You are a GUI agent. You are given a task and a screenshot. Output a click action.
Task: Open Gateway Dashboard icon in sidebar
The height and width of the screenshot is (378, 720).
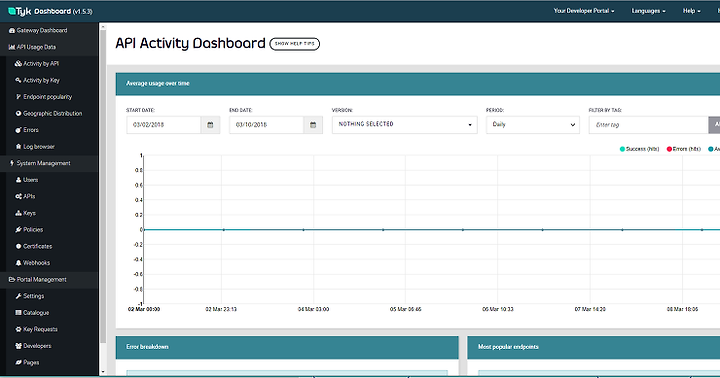coord(12,31)
